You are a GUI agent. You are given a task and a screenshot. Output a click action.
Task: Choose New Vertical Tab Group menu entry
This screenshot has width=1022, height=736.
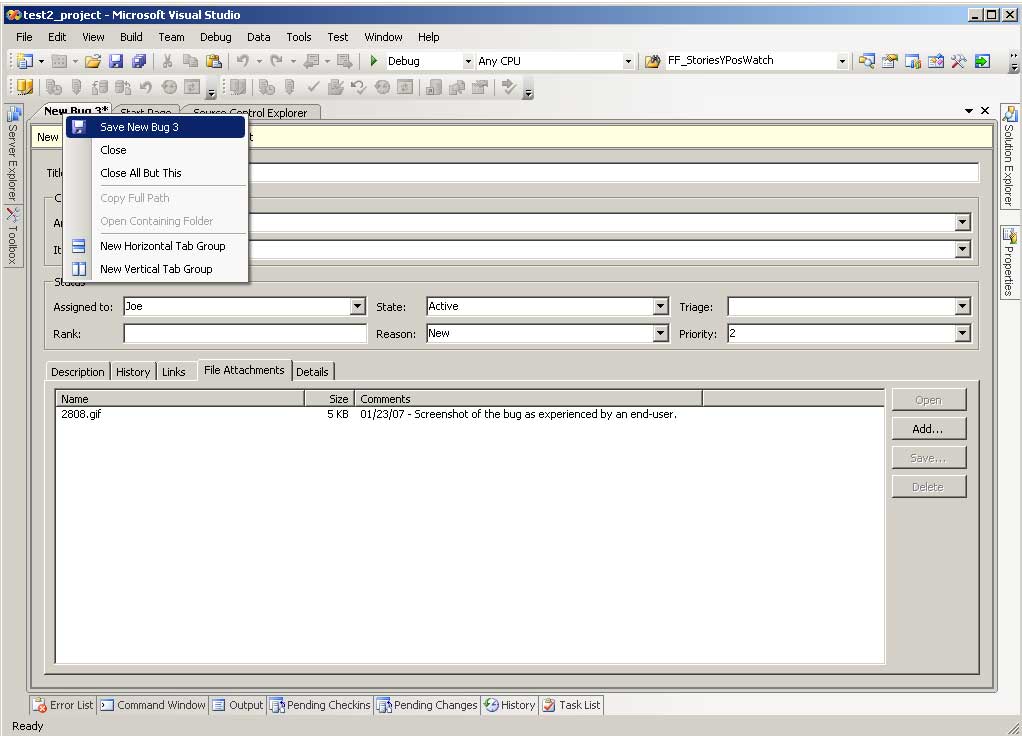point(156,269)
